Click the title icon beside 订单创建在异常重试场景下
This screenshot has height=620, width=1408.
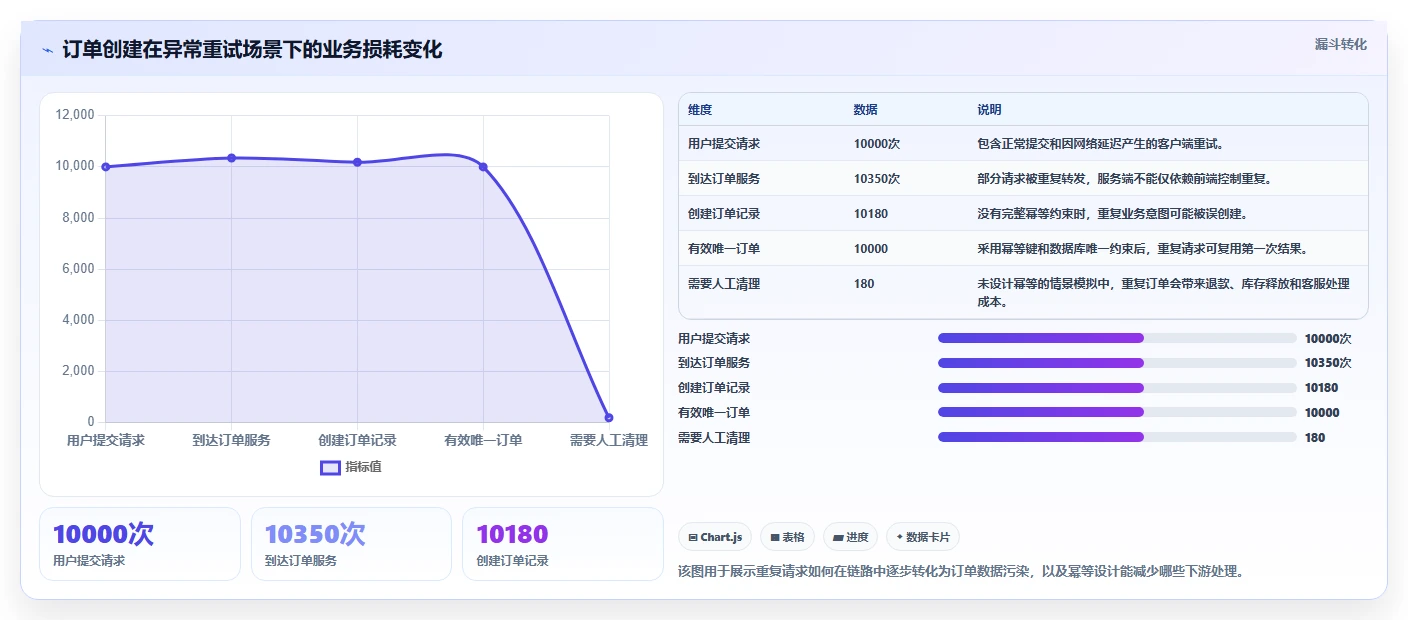(x=47, y=50)
